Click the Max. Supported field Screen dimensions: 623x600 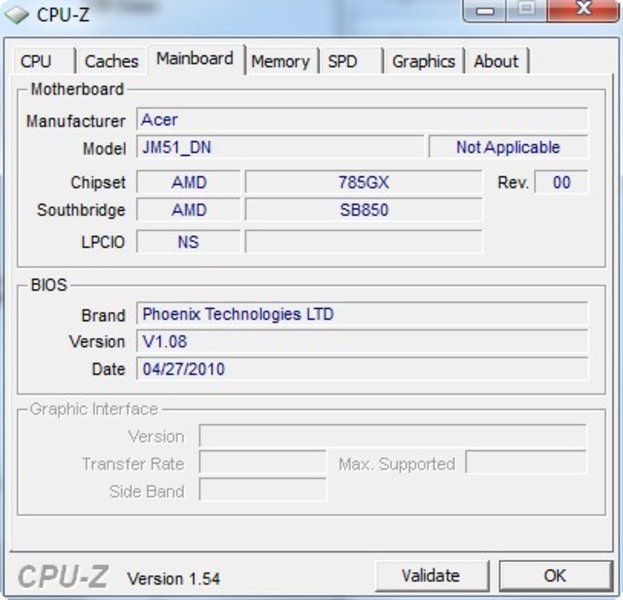pyautogui.click(x=526, y=463)
